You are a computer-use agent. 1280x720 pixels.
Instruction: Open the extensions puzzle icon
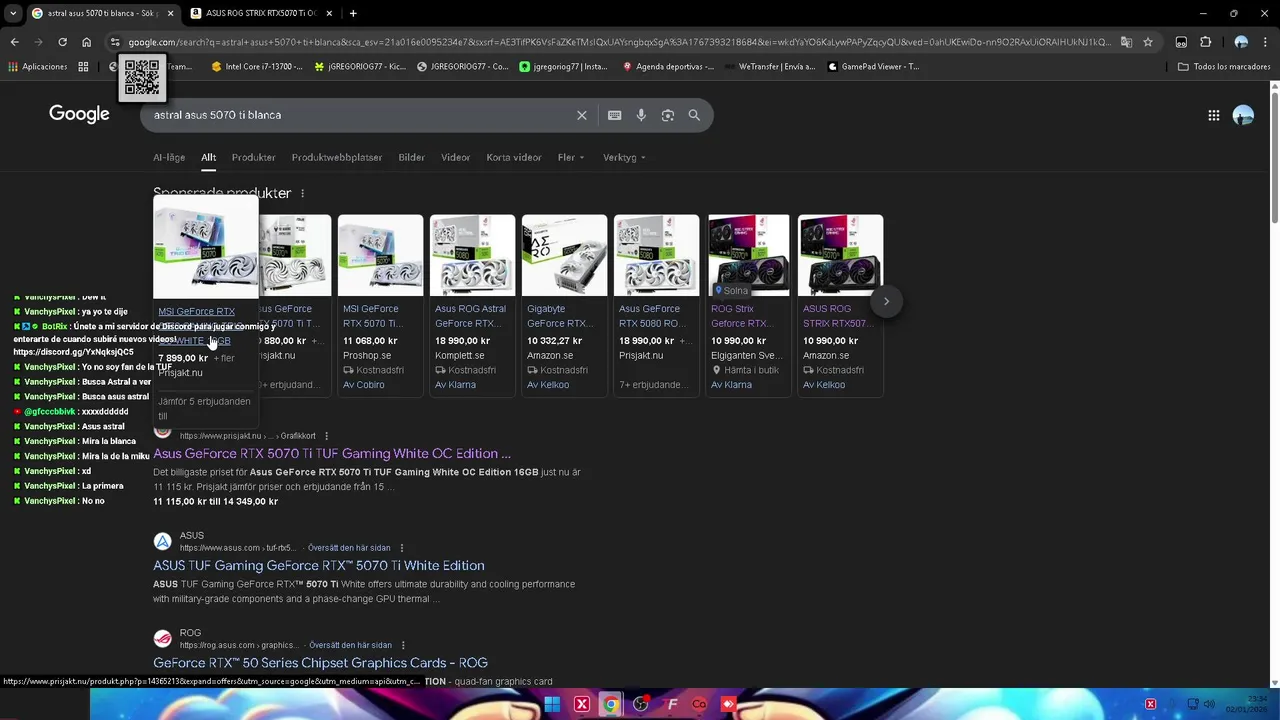pyautogui.click(x=1205, y=42)
